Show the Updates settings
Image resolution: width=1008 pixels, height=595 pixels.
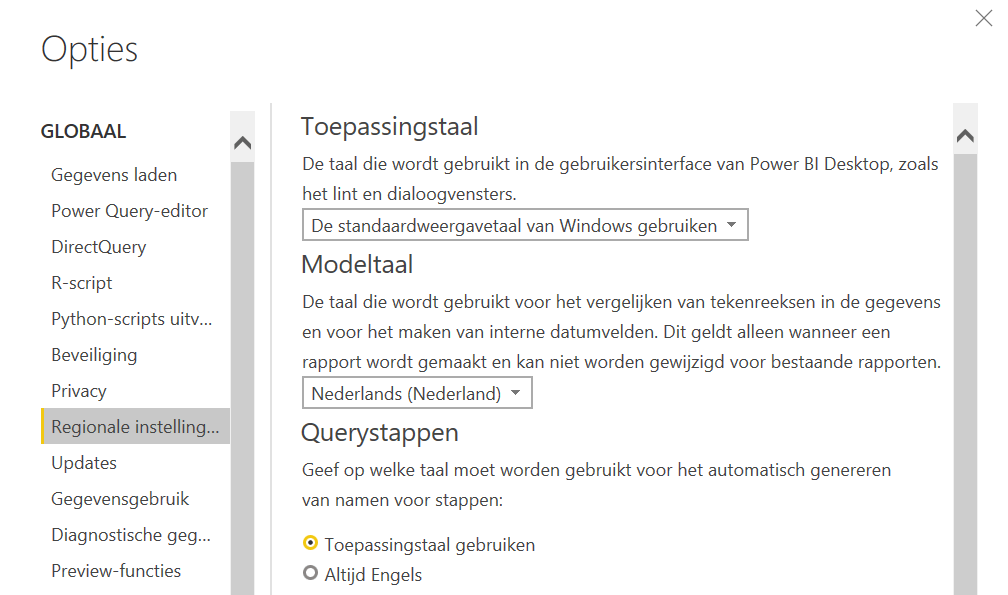(x=84, y=463)
